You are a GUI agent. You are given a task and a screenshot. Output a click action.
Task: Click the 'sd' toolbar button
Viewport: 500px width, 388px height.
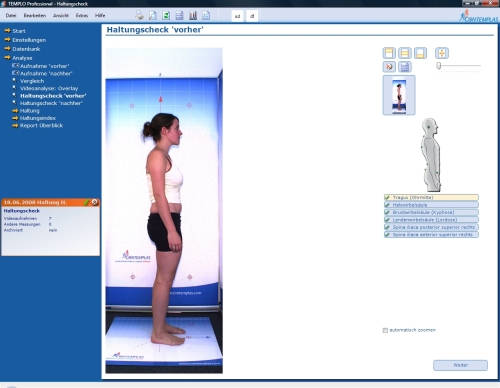237,16
